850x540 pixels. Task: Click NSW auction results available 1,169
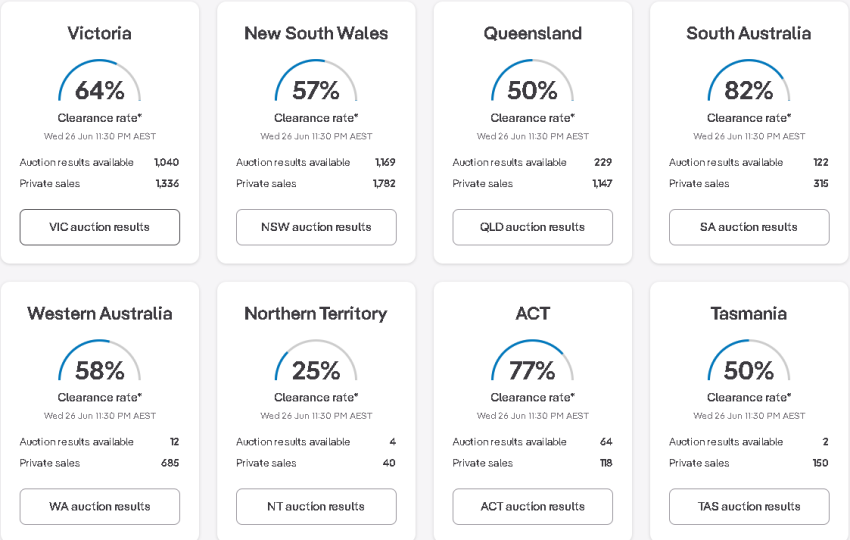tap(385, 162)
